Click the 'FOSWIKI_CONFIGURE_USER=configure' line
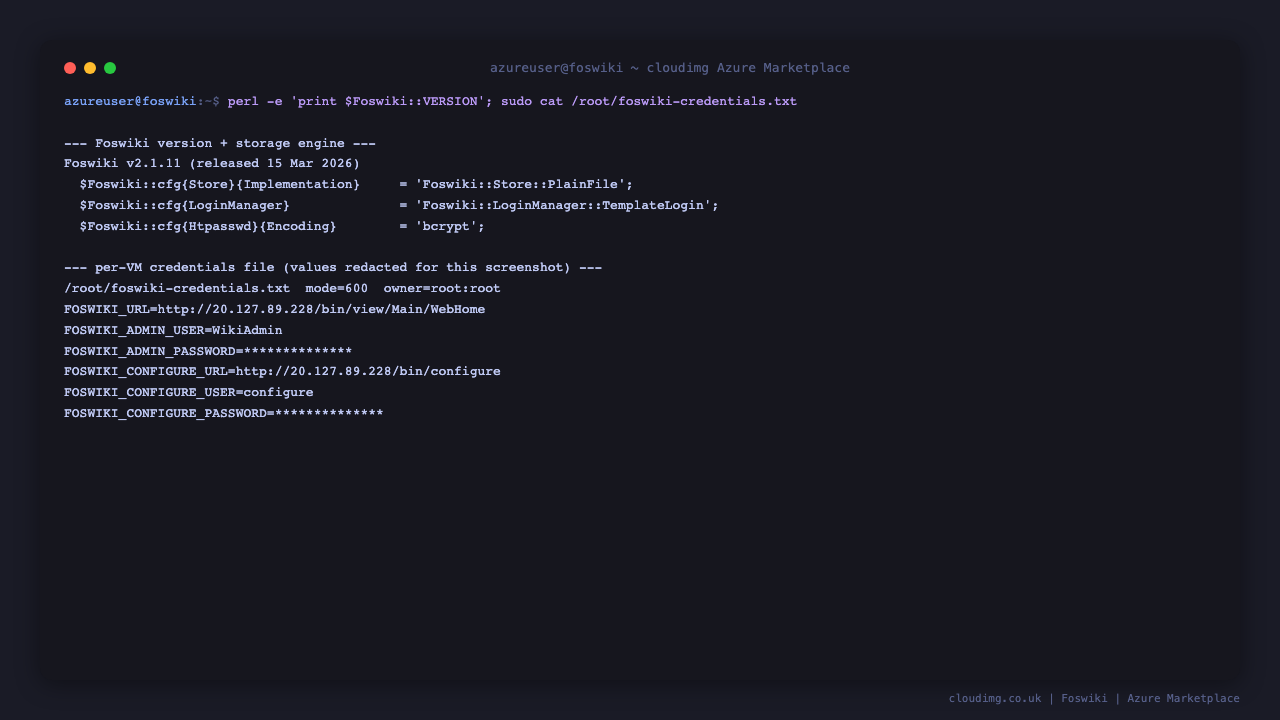Image resolution: width=1280 pixels, height=720 pixels. click(x=189, y=392)
